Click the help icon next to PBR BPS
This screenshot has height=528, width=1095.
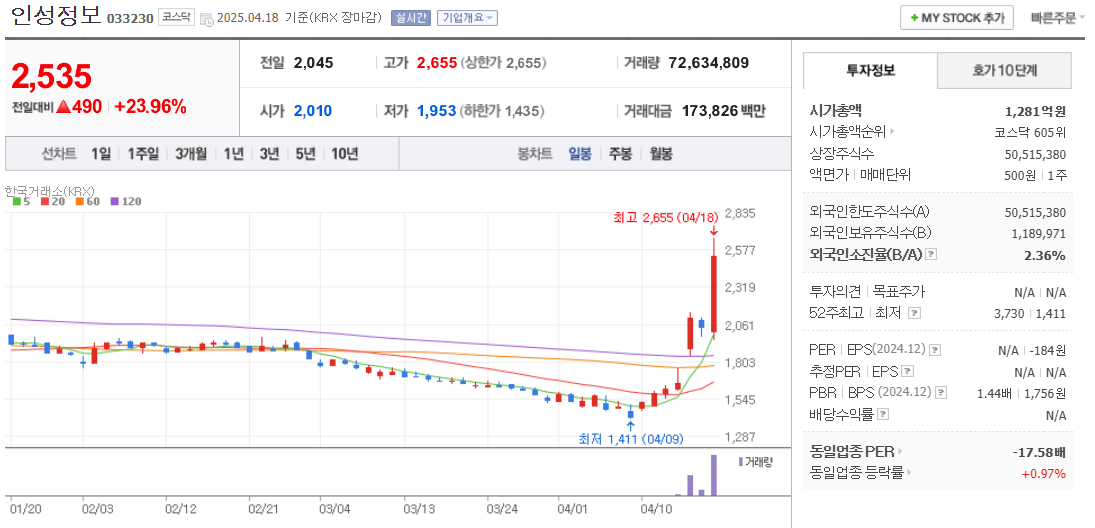941,393
